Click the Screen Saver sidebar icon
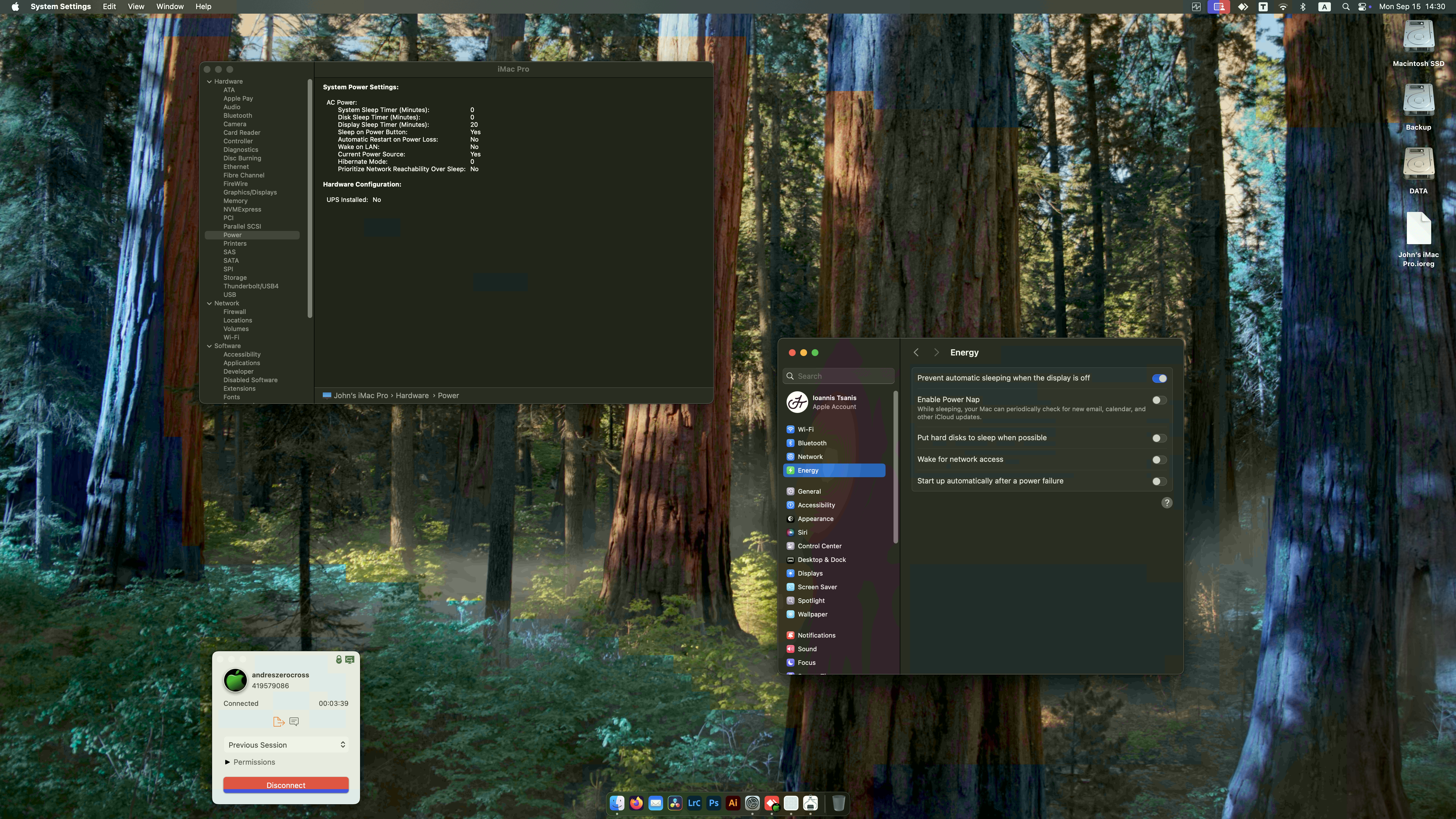The height and width of the screenshot is (819, 1456). click(790, 587)
